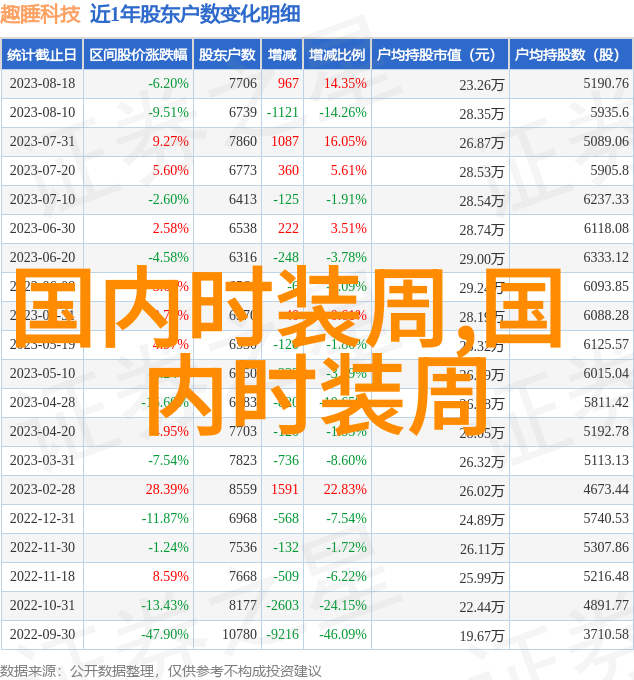The width and height of the screenshot is (634, 680).
Task: Click the date cell 2022-11-18
Action: click(x=42, y=577)
